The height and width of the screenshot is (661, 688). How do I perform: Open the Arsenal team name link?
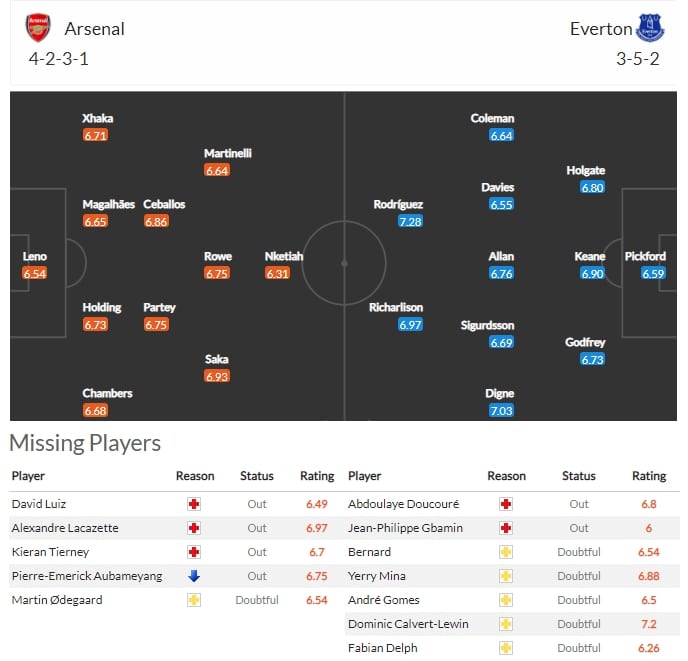coord(95,29)
